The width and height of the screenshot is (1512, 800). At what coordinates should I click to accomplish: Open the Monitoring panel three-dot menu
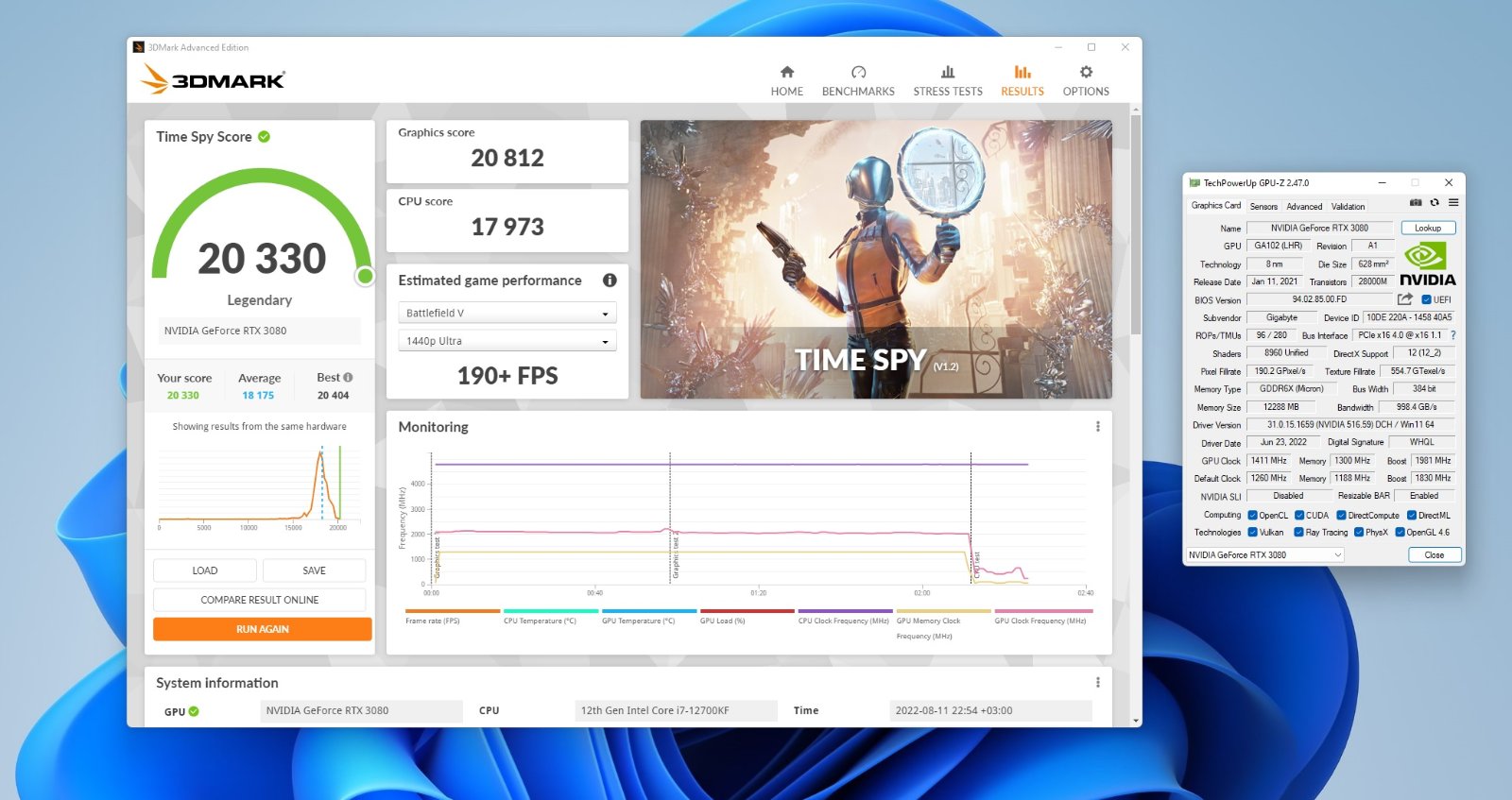point(1097,427)
